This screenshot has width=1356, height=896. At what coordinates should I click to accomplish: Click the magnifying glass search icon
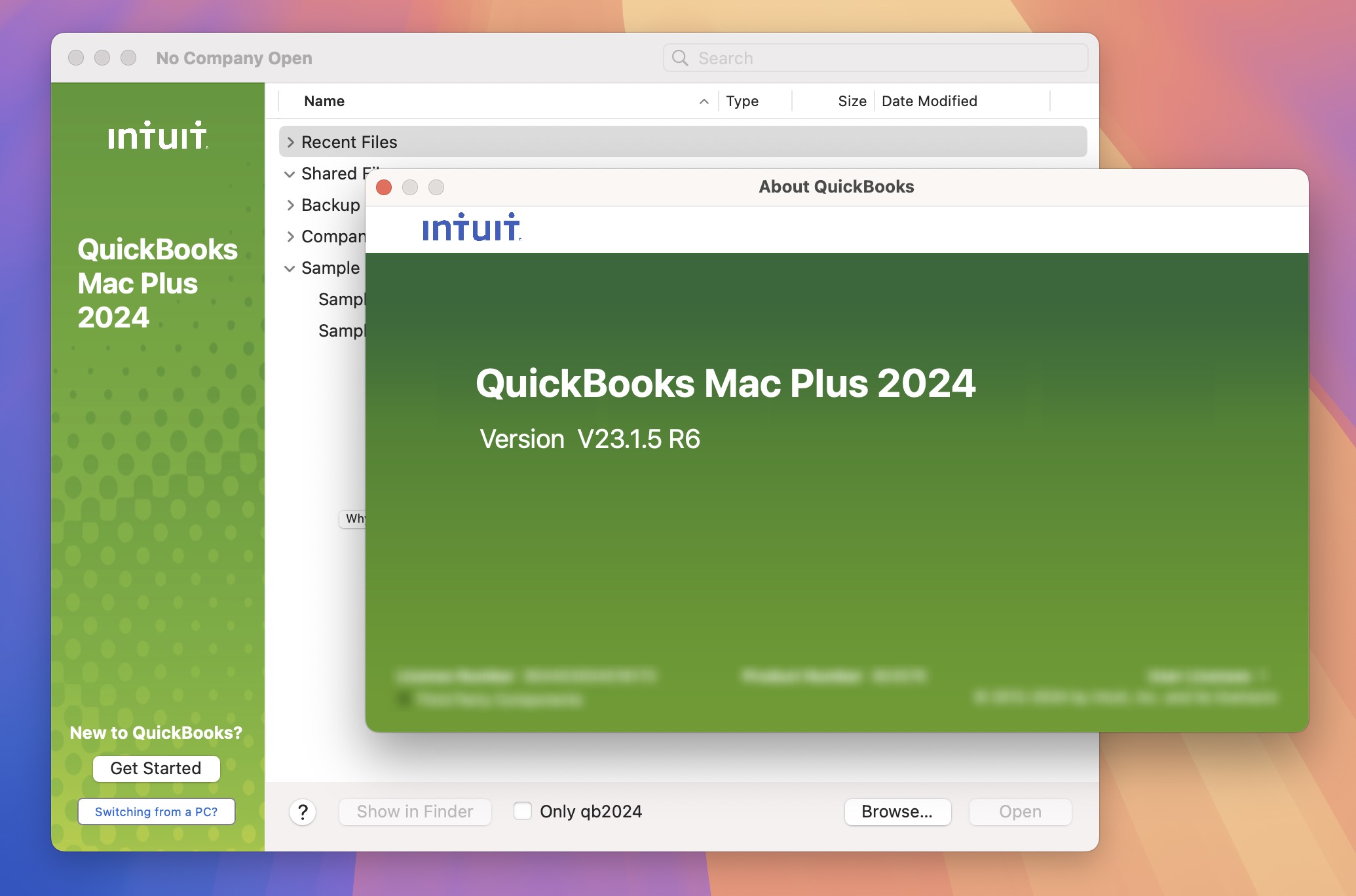coord(680,58)
